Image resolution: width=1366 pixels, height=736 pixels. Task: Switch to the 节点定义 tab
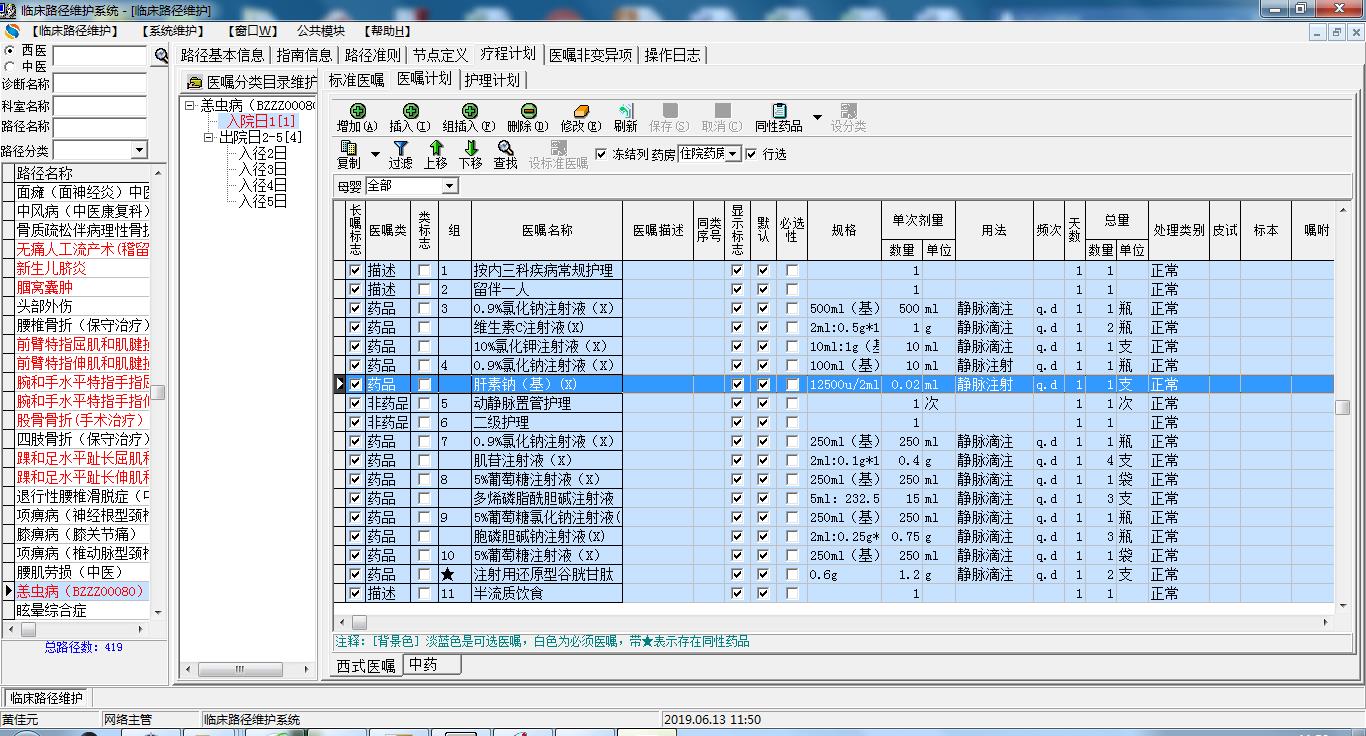pos(440,56)
